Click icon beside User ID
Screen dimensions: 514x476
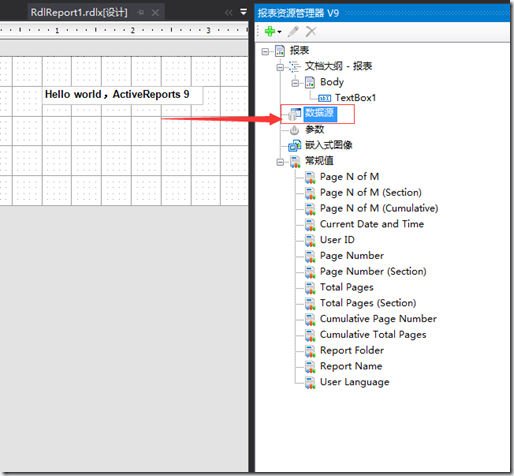tap(310, 240)
